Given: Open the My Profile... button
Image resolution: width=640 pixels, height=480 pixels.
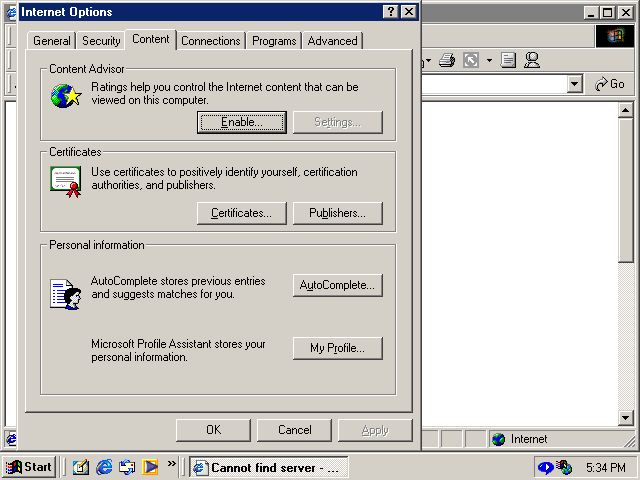Looking at the screenshot, I should point(338,348).
